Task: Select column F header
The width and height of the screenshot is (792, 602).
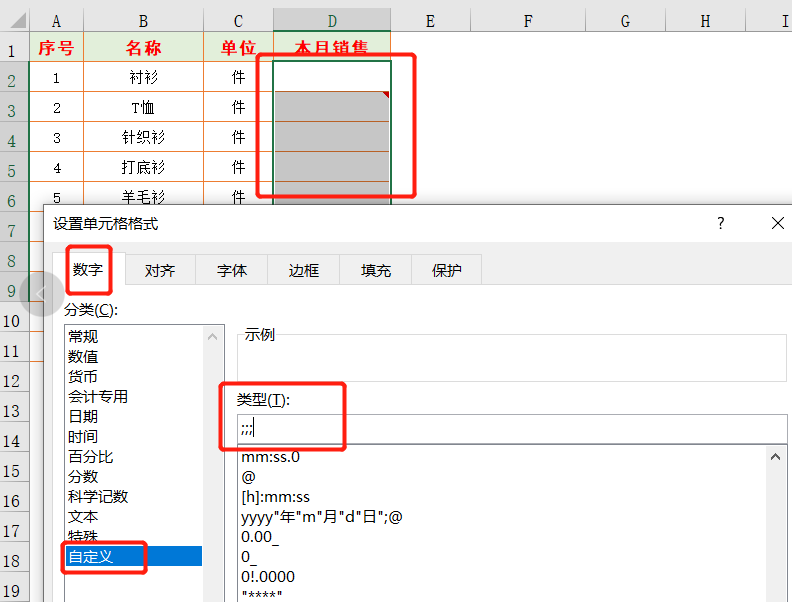Action: [x=528, y=21]
